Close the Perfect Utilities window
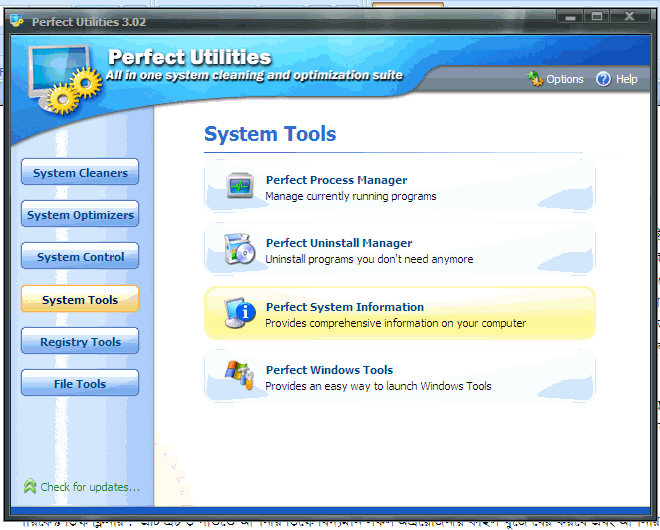The width and height of the screenshot is (660, 530). [x=629, y=16]
